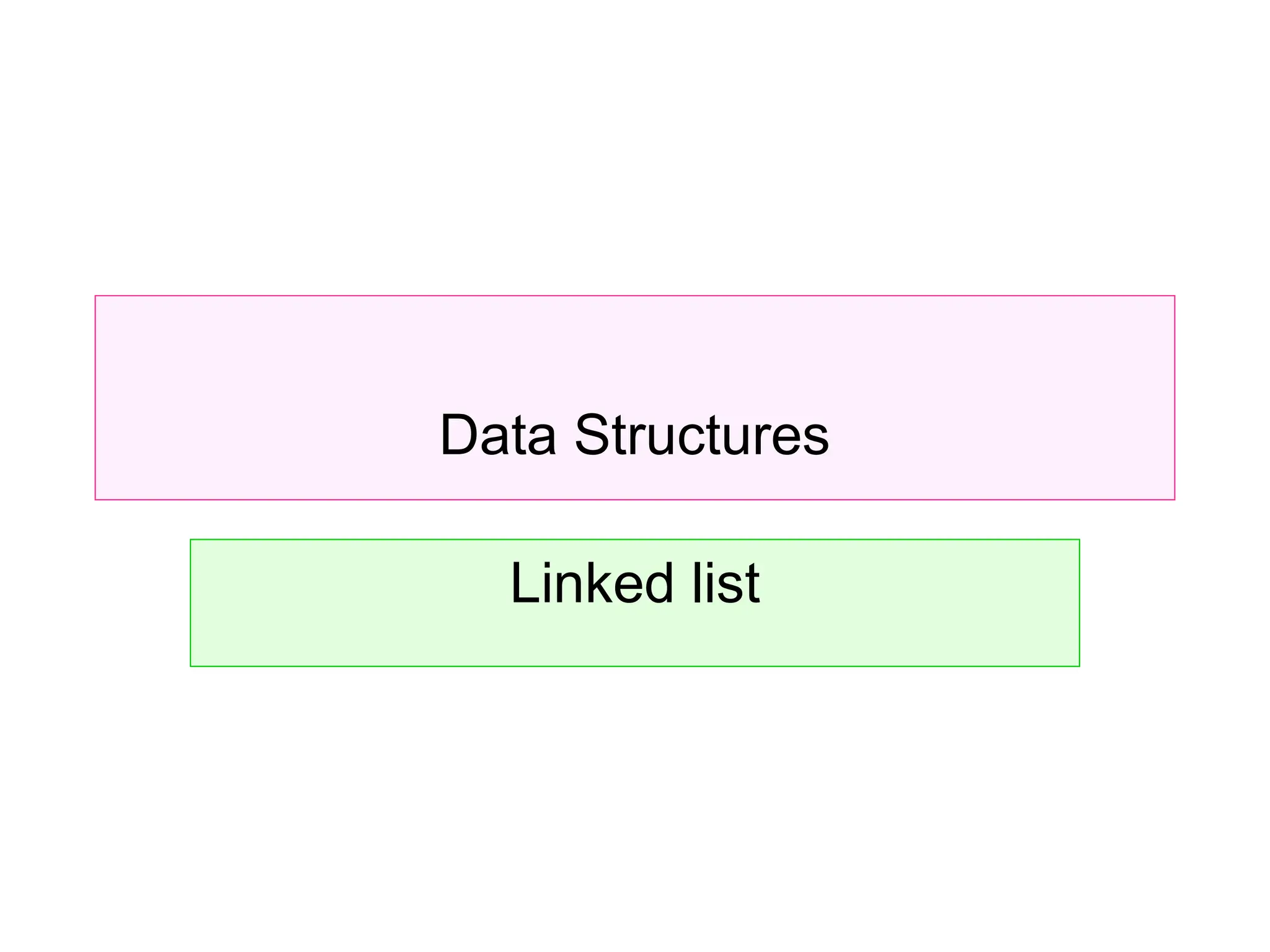Viewport: 1270px width, 952px height.
Task: Click on the word "Data"
Action: click(498, 434)
